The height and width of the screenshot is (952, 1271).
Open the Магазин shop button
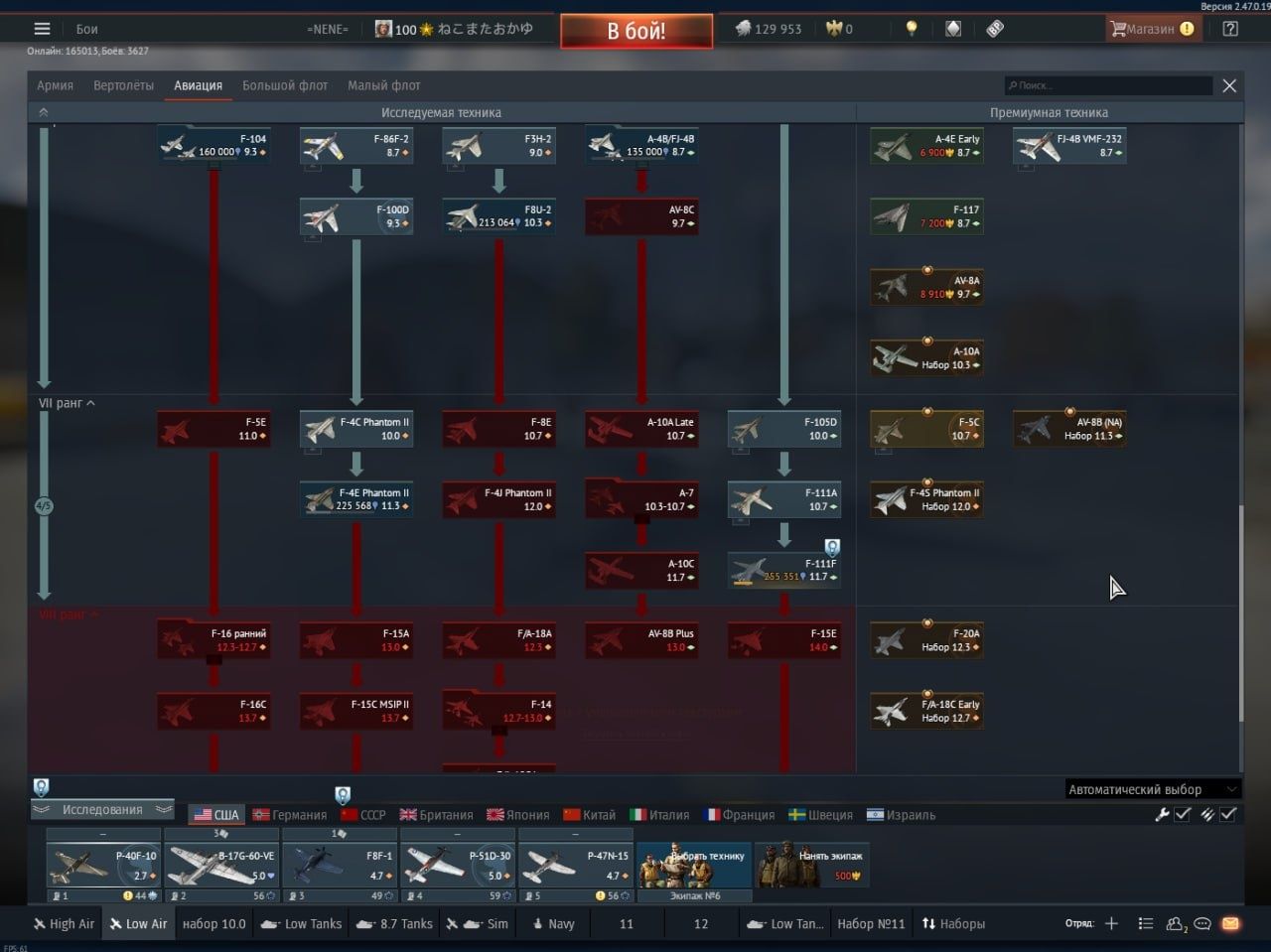tap(1152, 29)
